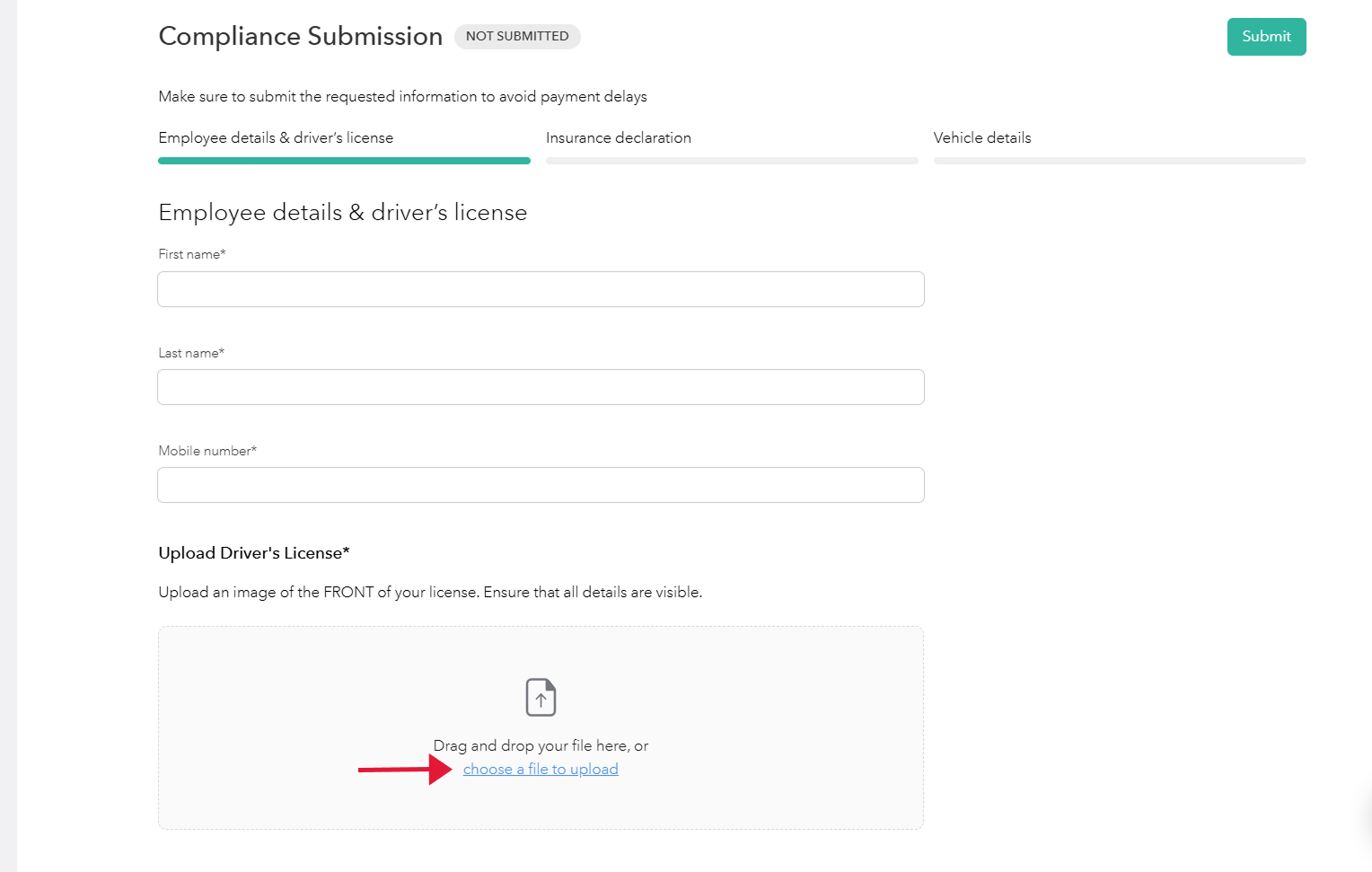Viewport: 1372px width, 872px height.
Task: Click the Compliance Submission page title
Action: click(300, 36)
